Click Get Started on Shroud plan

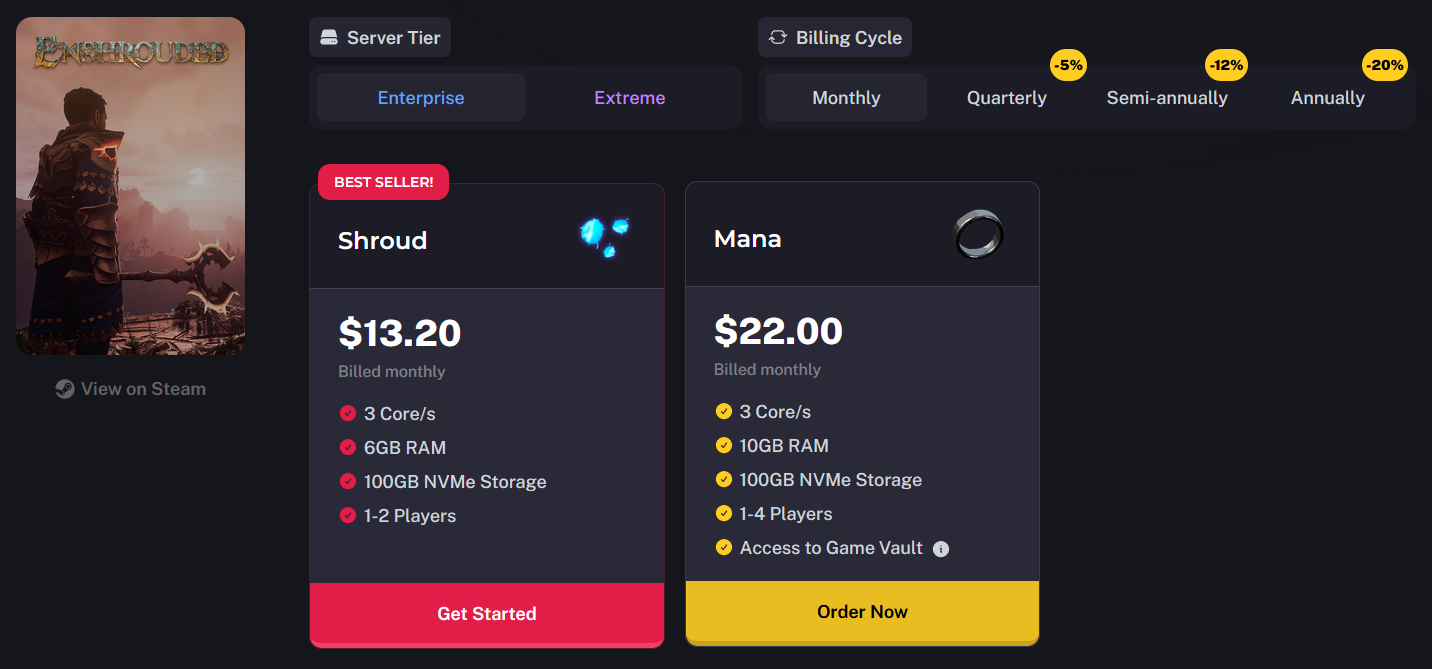(487, 614)
